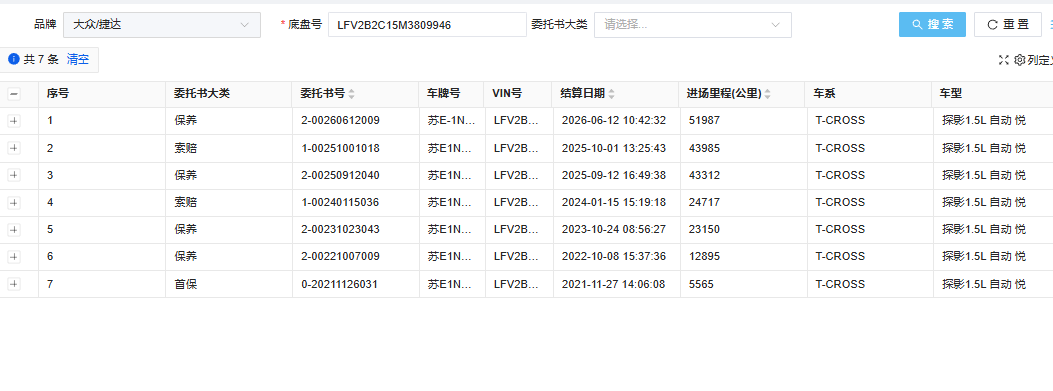Click 委托书号 cell 0-20211126031
The width and height of the screenshot is (1053, 391).
[340, 284]
